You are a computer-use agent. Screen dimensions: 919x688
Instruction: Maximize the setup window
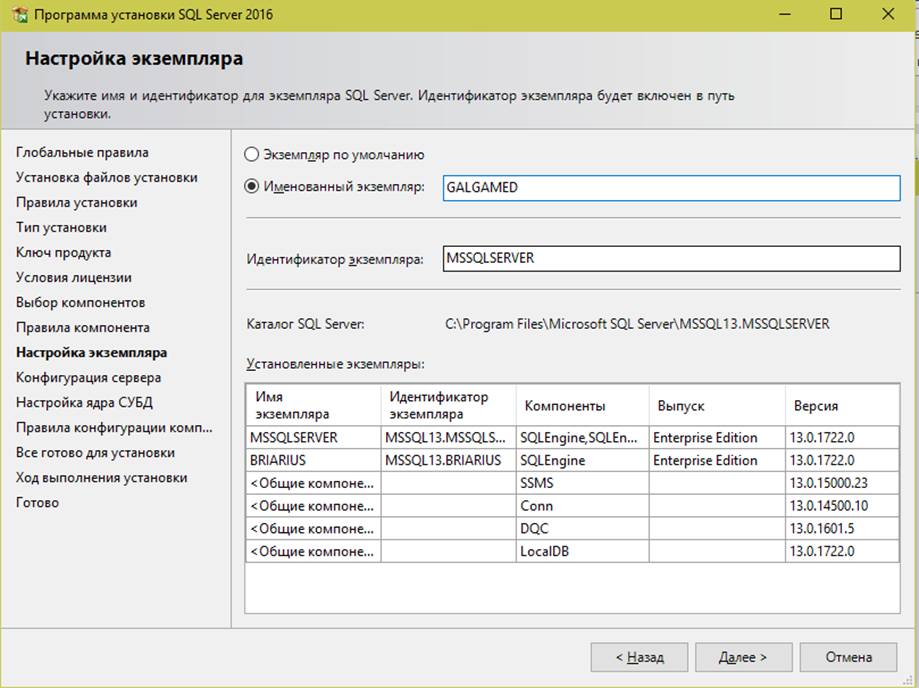836,14
